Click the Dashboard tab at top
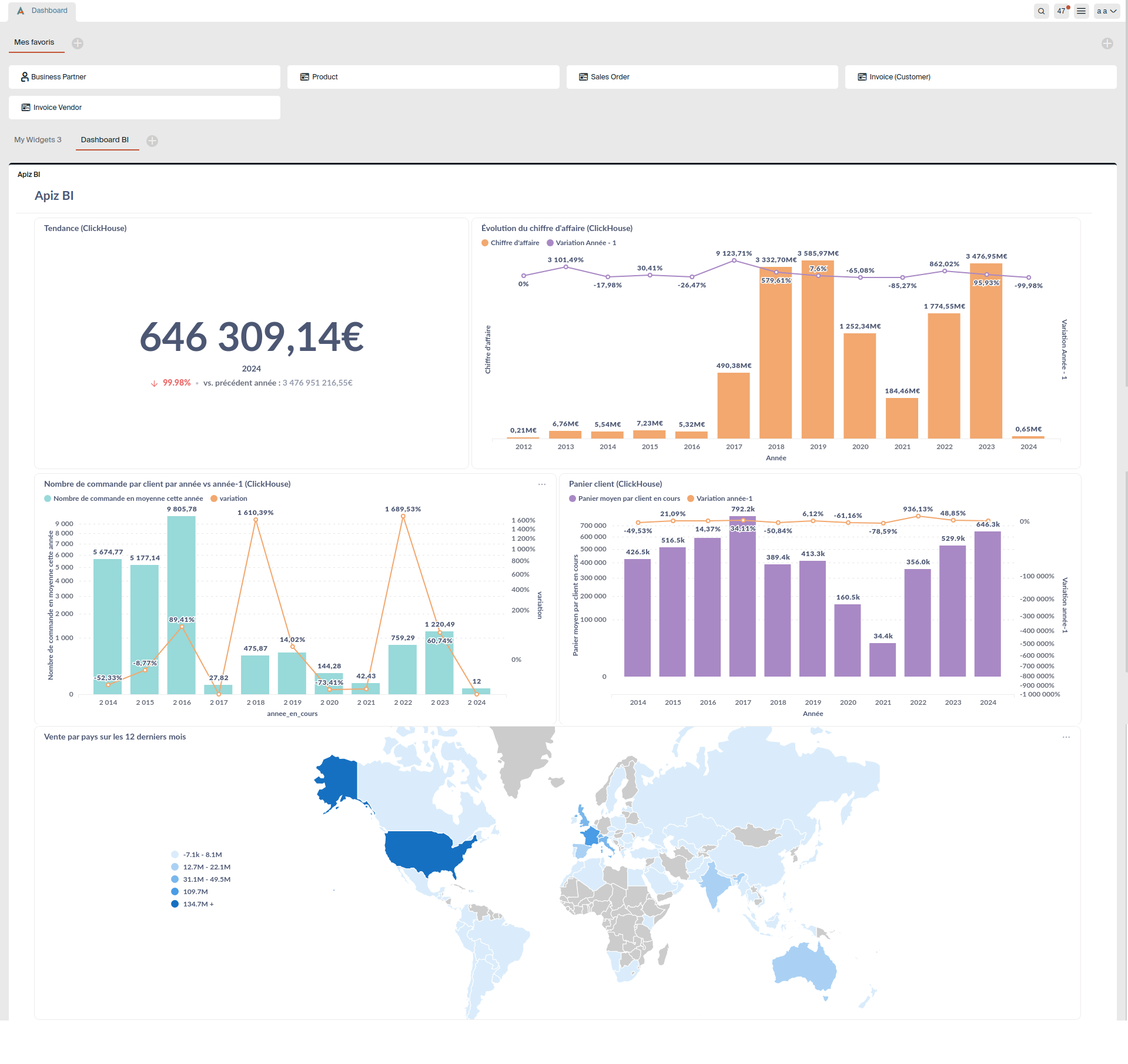This screenshot has width=1128, height=1064. [42, 11]
